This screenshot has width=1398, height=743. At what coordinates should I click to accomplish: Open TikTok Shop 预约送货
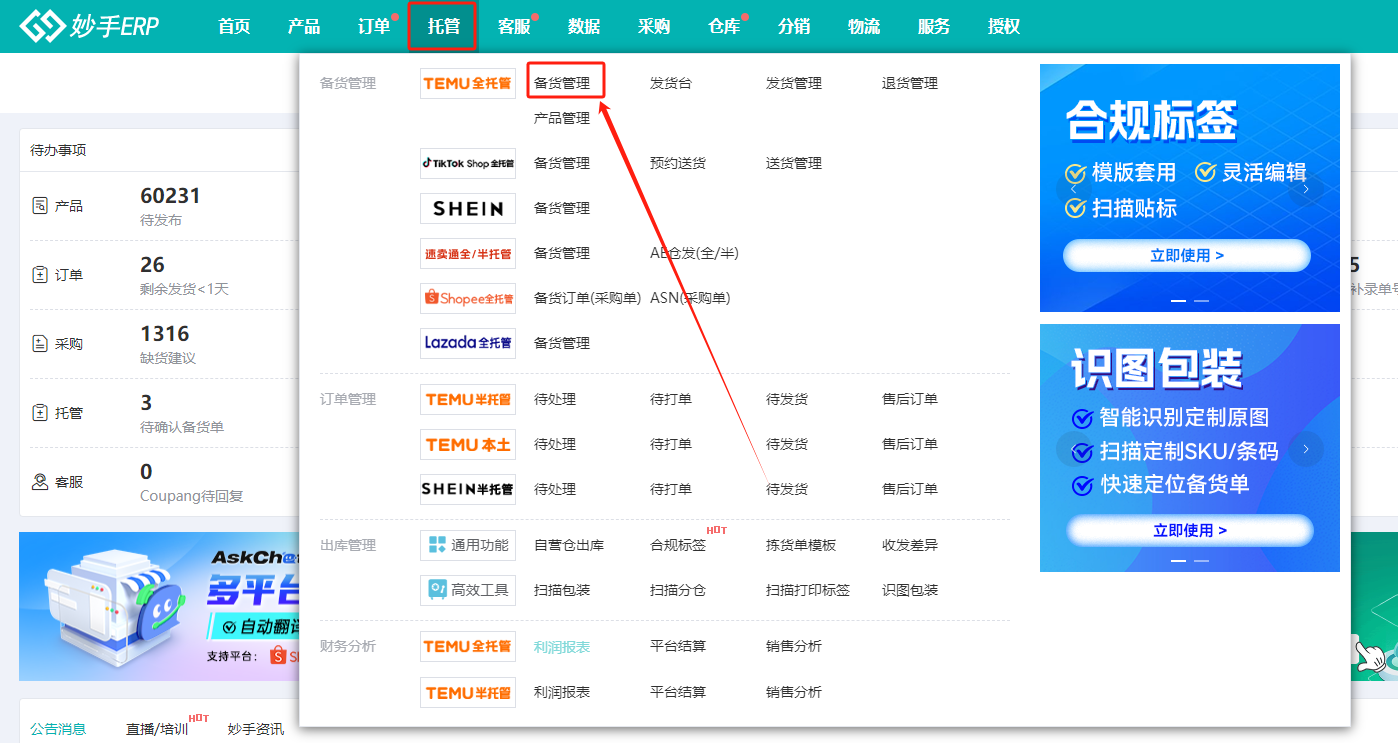pyautogui.click(x=678, y=163)
